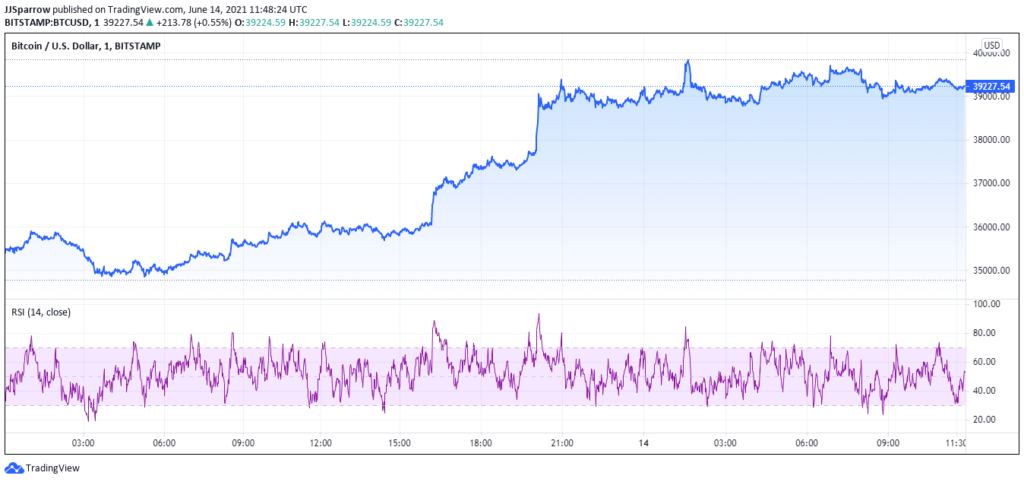Click the 37000.00 price scale label
1024x482 pixels.
tap(992, 183)
